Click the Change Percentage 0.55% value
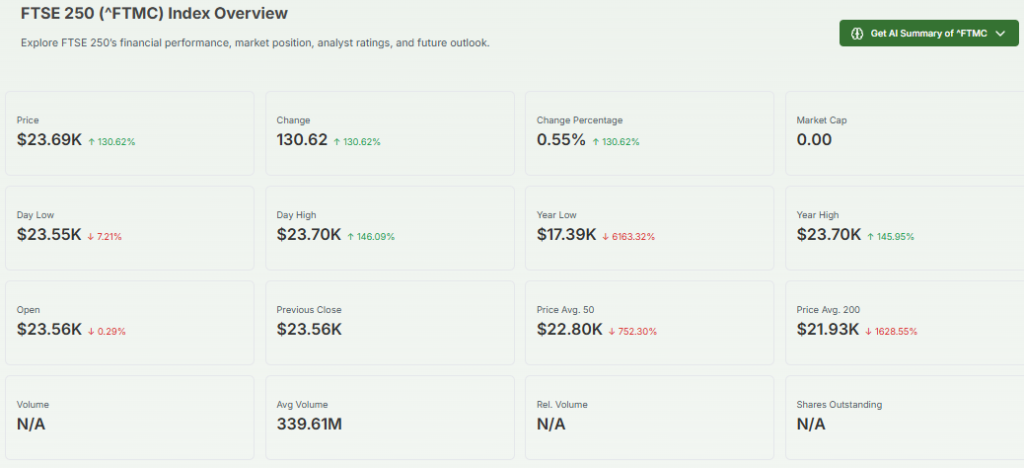Viewport: 1024px width, 468px height. [x=561, y=140]
